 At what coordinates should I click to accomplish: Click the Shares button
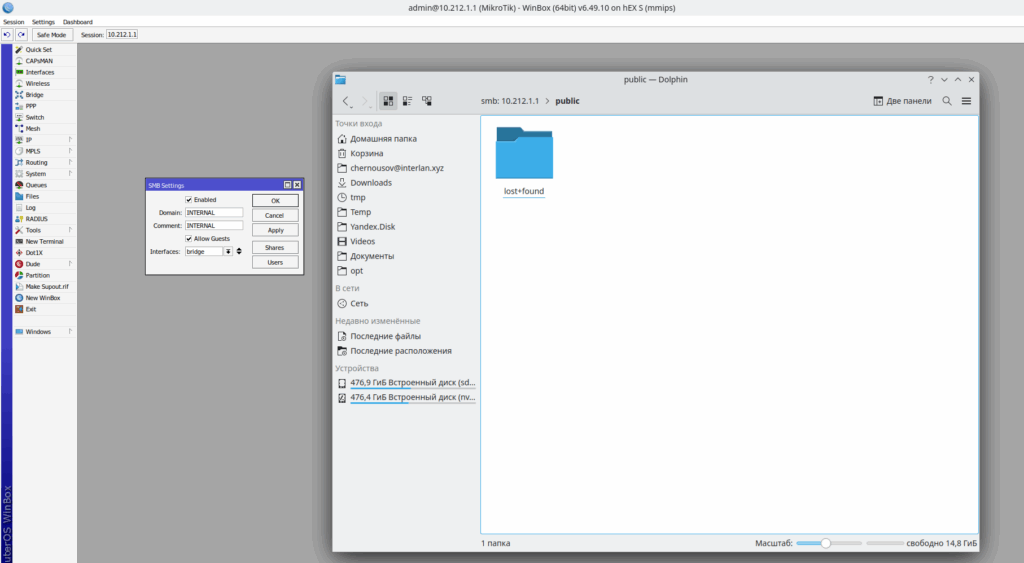(274, 247)
